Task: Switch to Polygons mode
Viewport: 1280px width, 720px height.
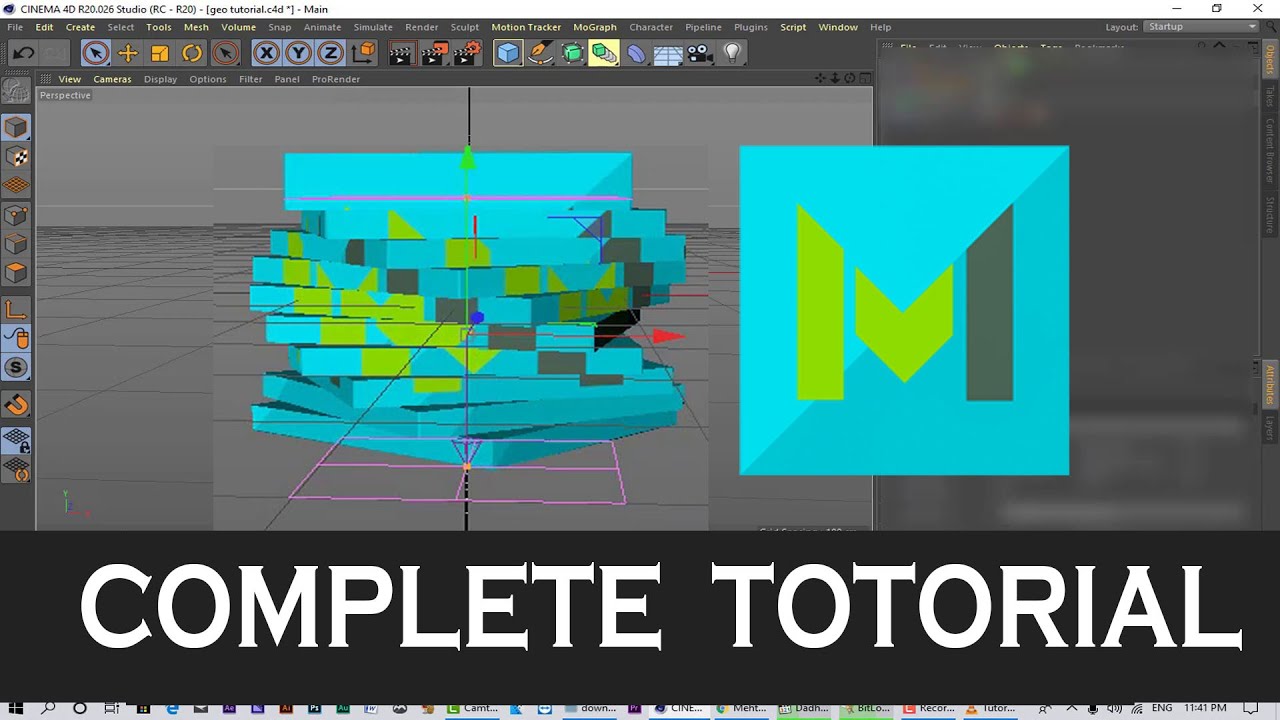Action: coord(16,273)
